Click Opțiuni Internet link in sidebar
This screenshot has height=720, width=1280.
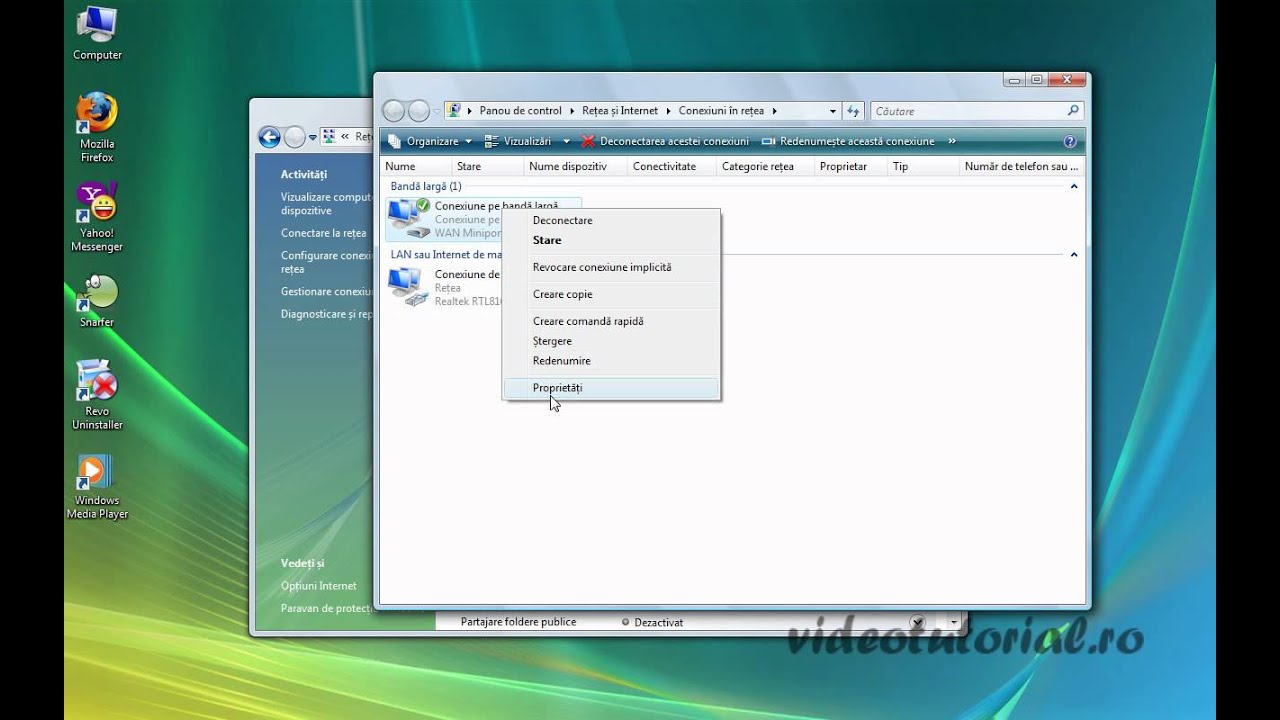(318, 586)
